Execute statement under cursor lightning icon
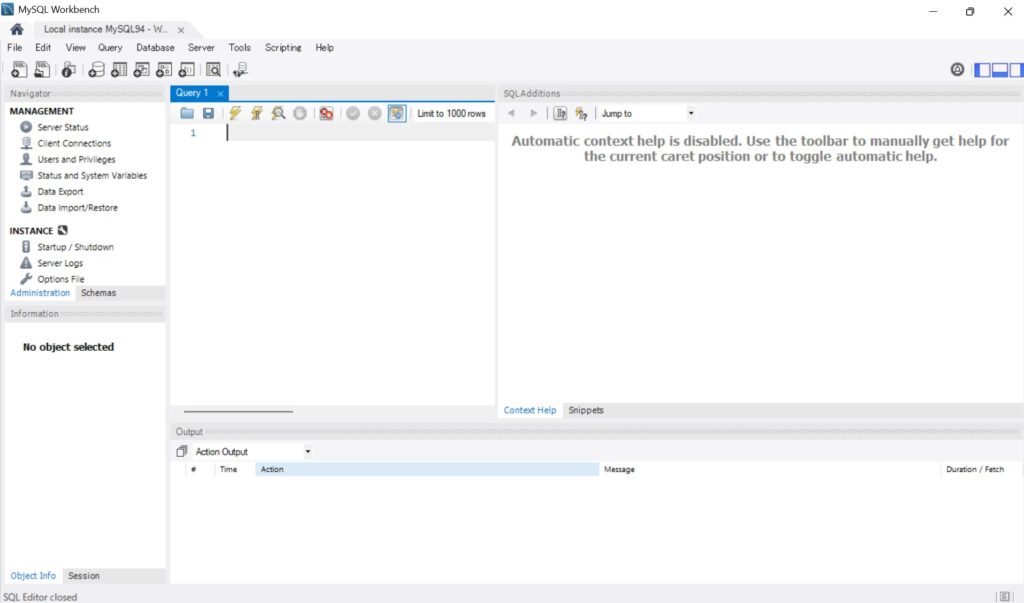Image resolution: width=1024 pixels, height=603 pixels. pyautogui.click(x=257, y=113)
